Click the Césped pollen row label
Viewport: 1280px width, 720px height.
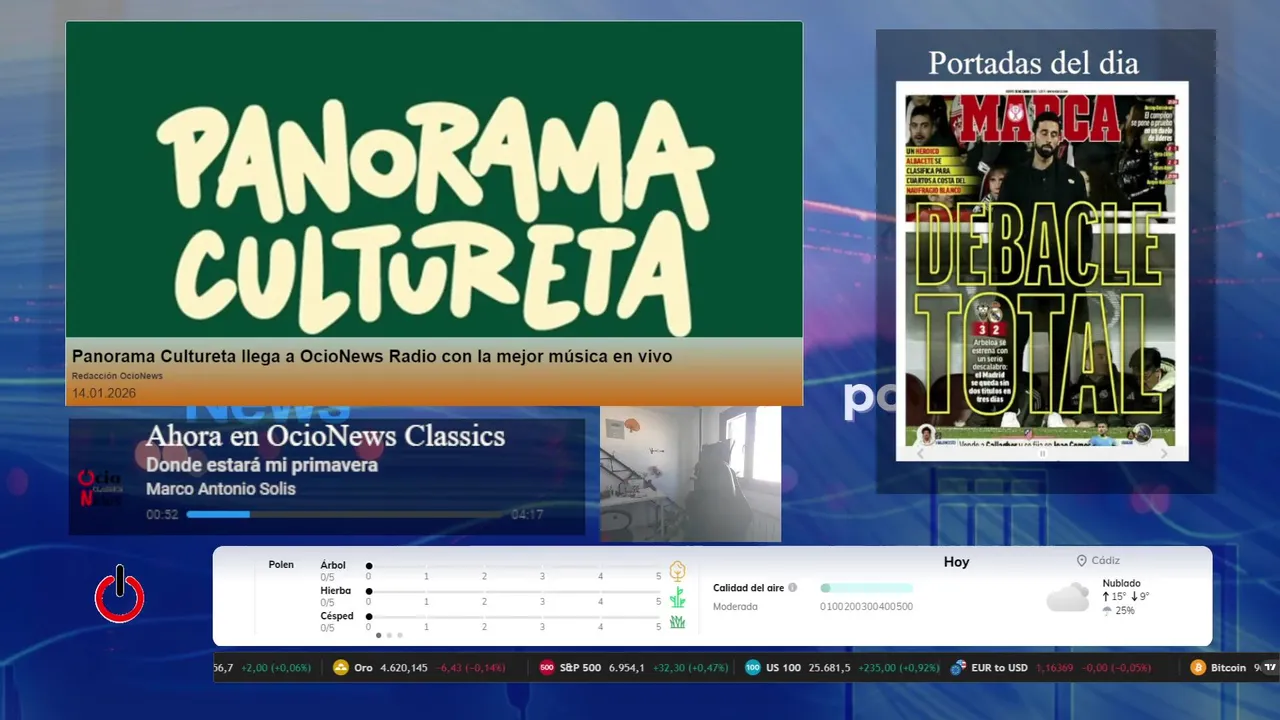click(337, 616)
